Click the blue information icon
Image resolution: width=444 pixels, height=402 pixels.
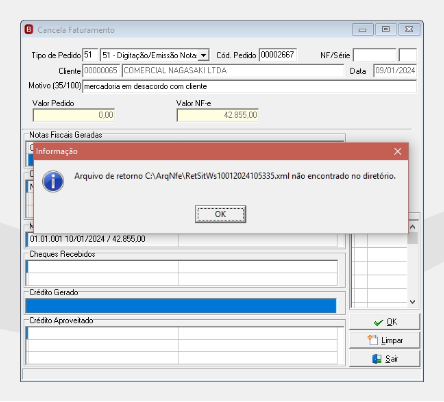coord(53,182)
